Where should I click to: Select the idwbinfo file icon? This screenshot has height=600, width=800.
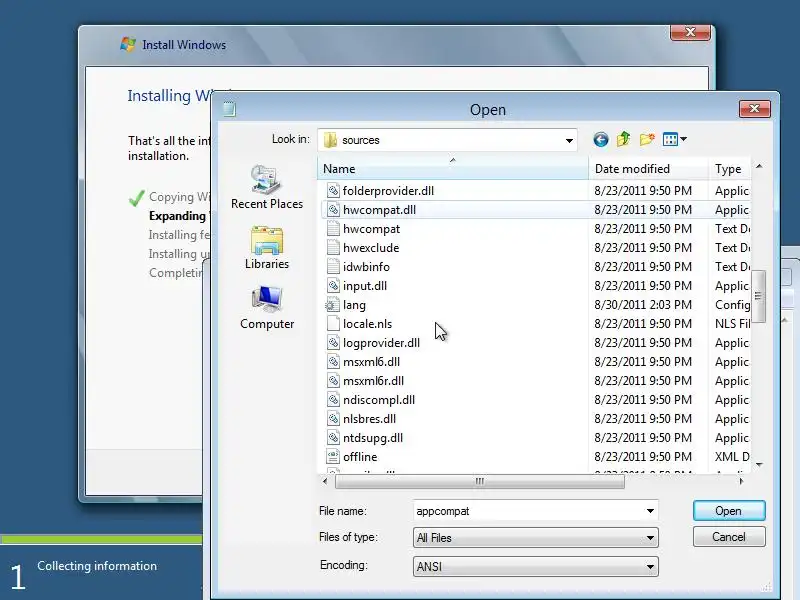(333, 267)
